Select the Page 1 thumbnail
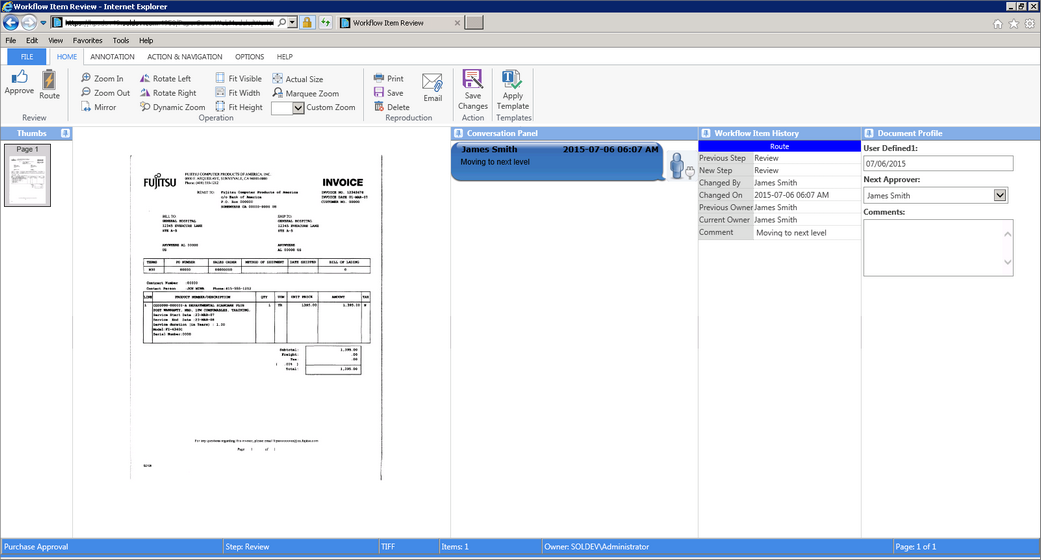Image resolution: width=1041 pixels, height=560 pixels. click(27, 175)
